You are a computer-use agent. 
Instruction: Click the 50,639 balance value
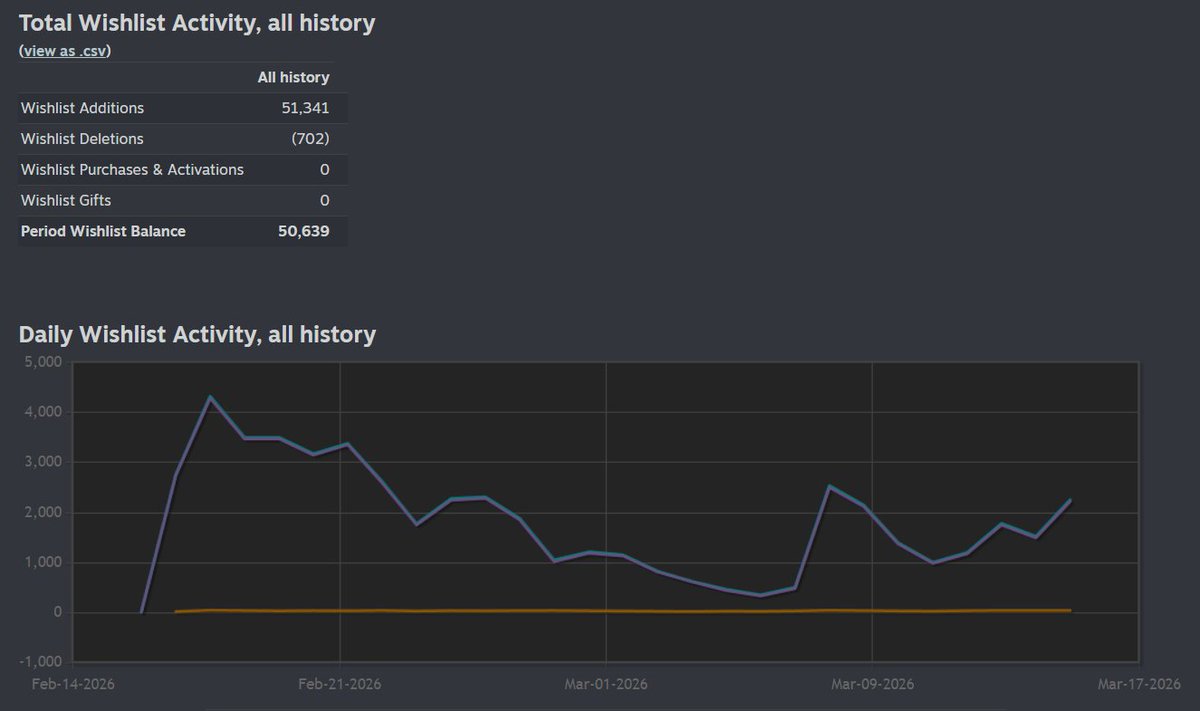coord(304,231)
